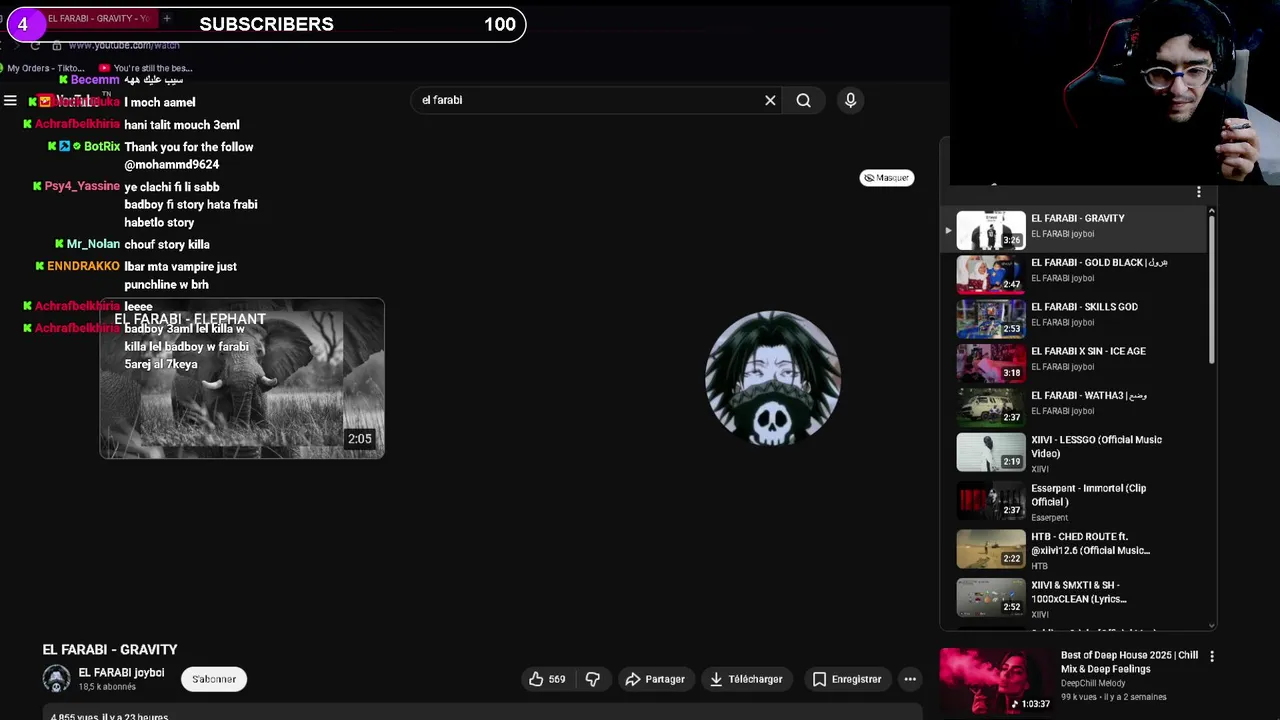Click Mr_Nolan username in chat
1280x720 pixels.
93,244
